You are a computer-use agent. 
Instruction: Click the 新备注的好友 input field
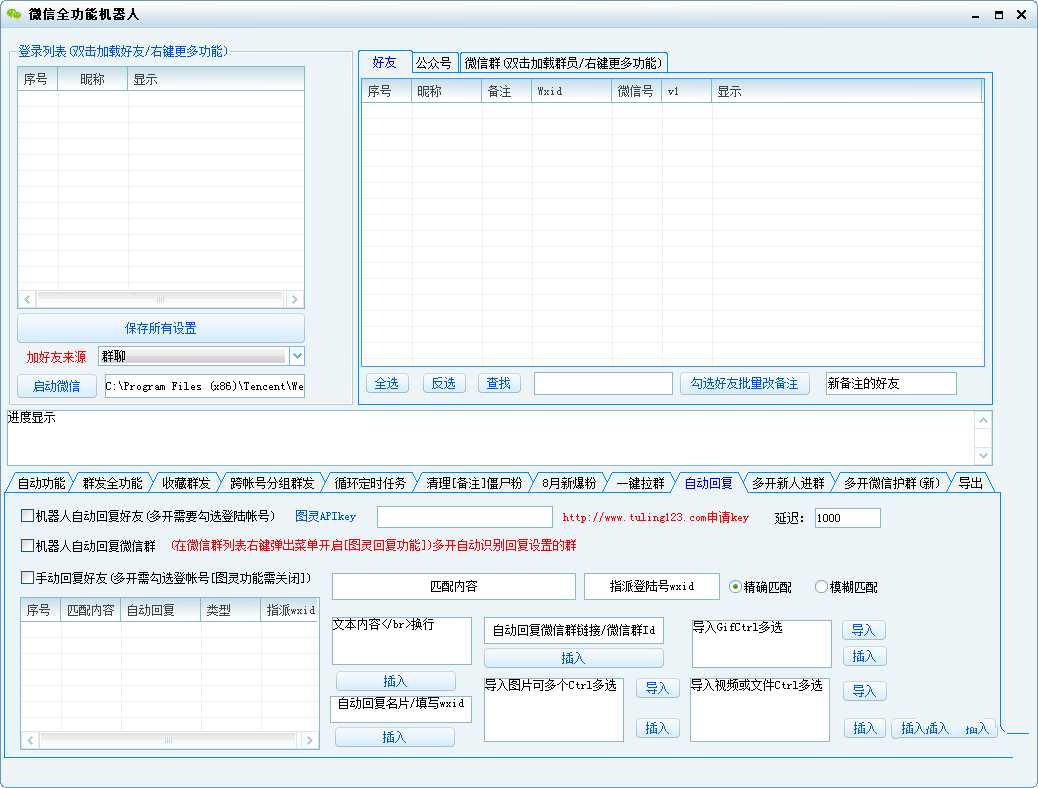891,383
